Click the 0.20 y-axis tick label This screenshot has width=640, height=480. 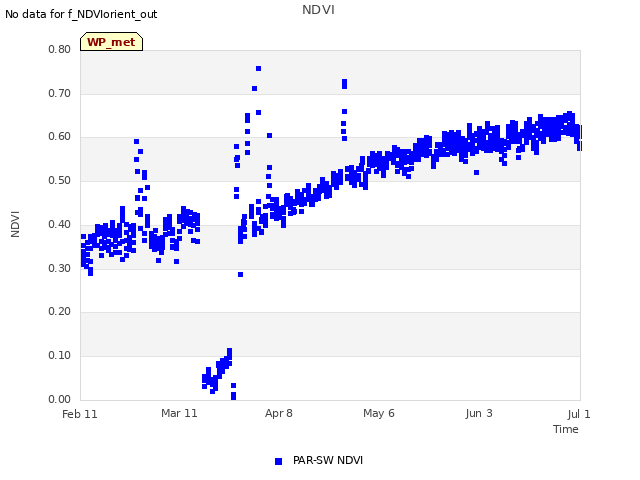[x=60, y=311]
